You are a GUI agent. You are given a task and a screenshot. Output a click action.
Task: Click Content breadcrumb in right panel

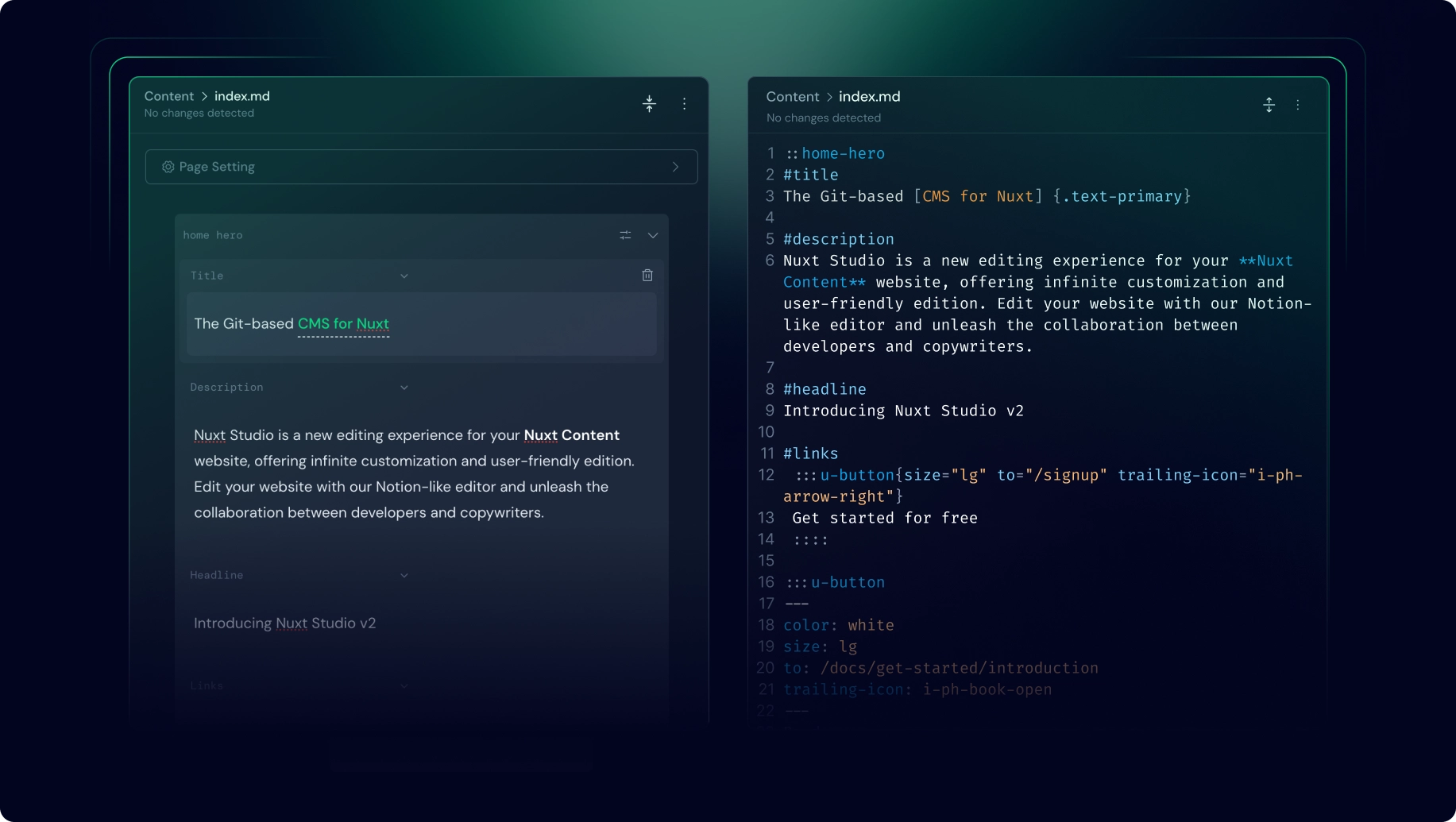[792, 97]
